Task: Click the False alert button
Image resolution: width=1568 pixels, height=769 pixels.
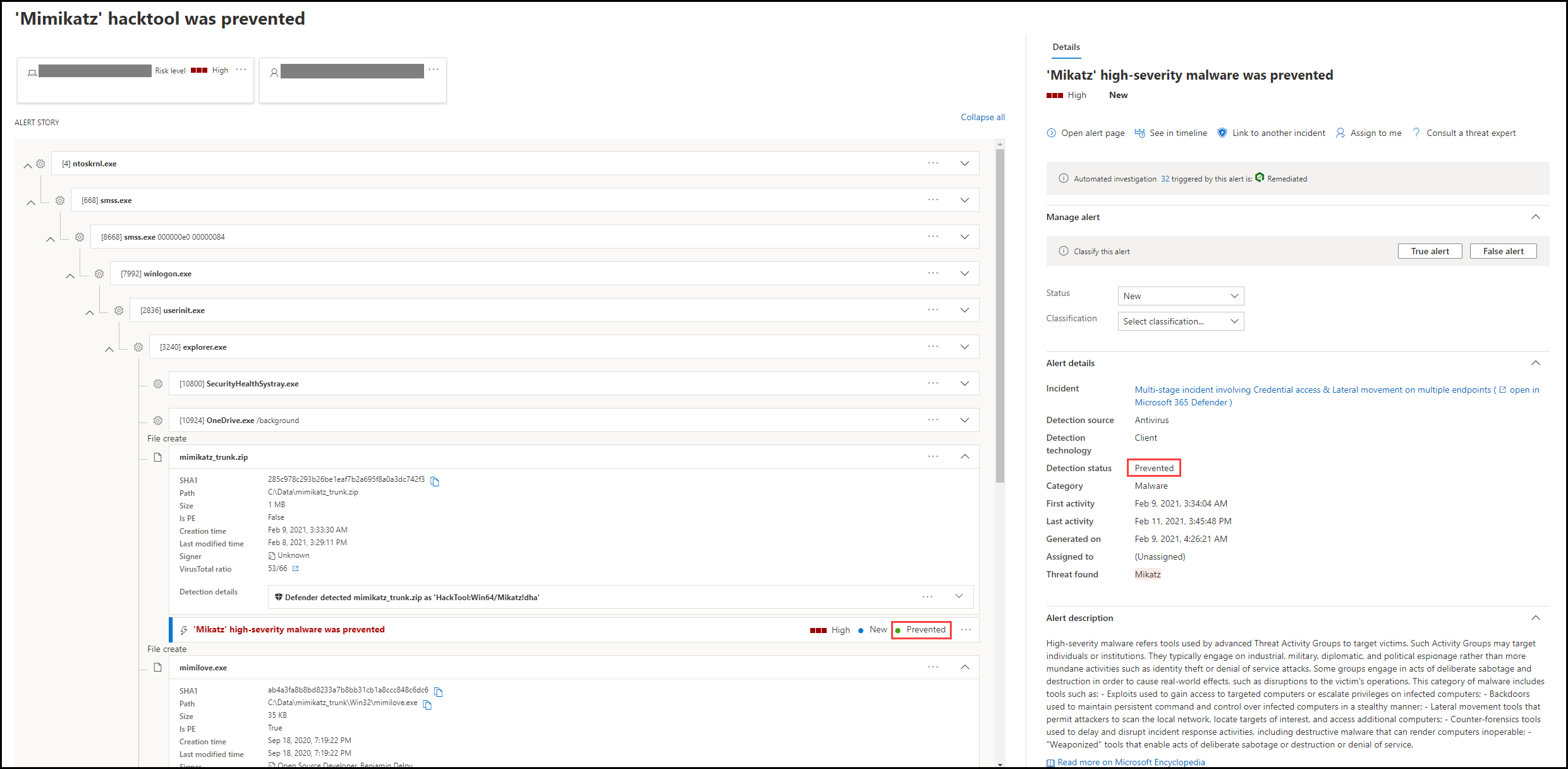Action: click(1503, 251)
